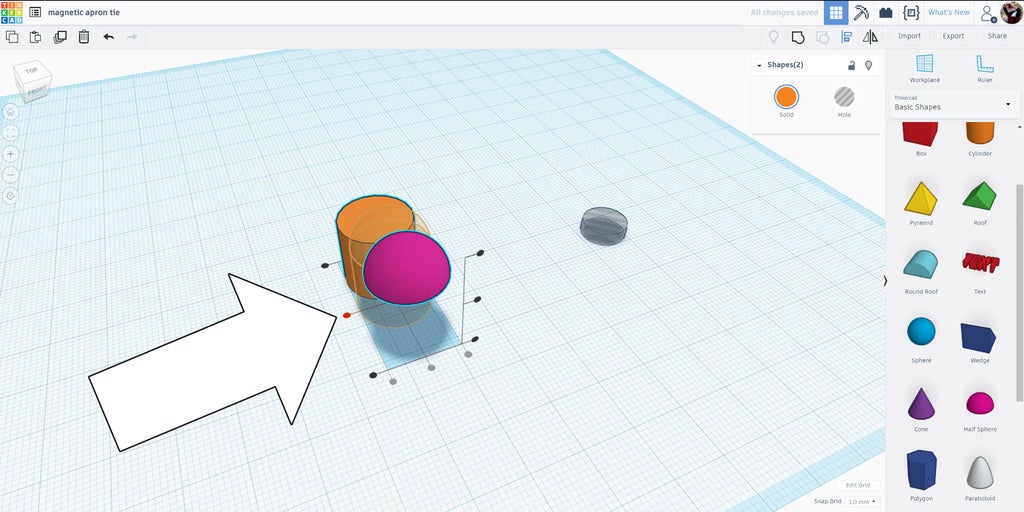Click the Home view button
This screenshot has width=1024, height=512.
point(11,112)
